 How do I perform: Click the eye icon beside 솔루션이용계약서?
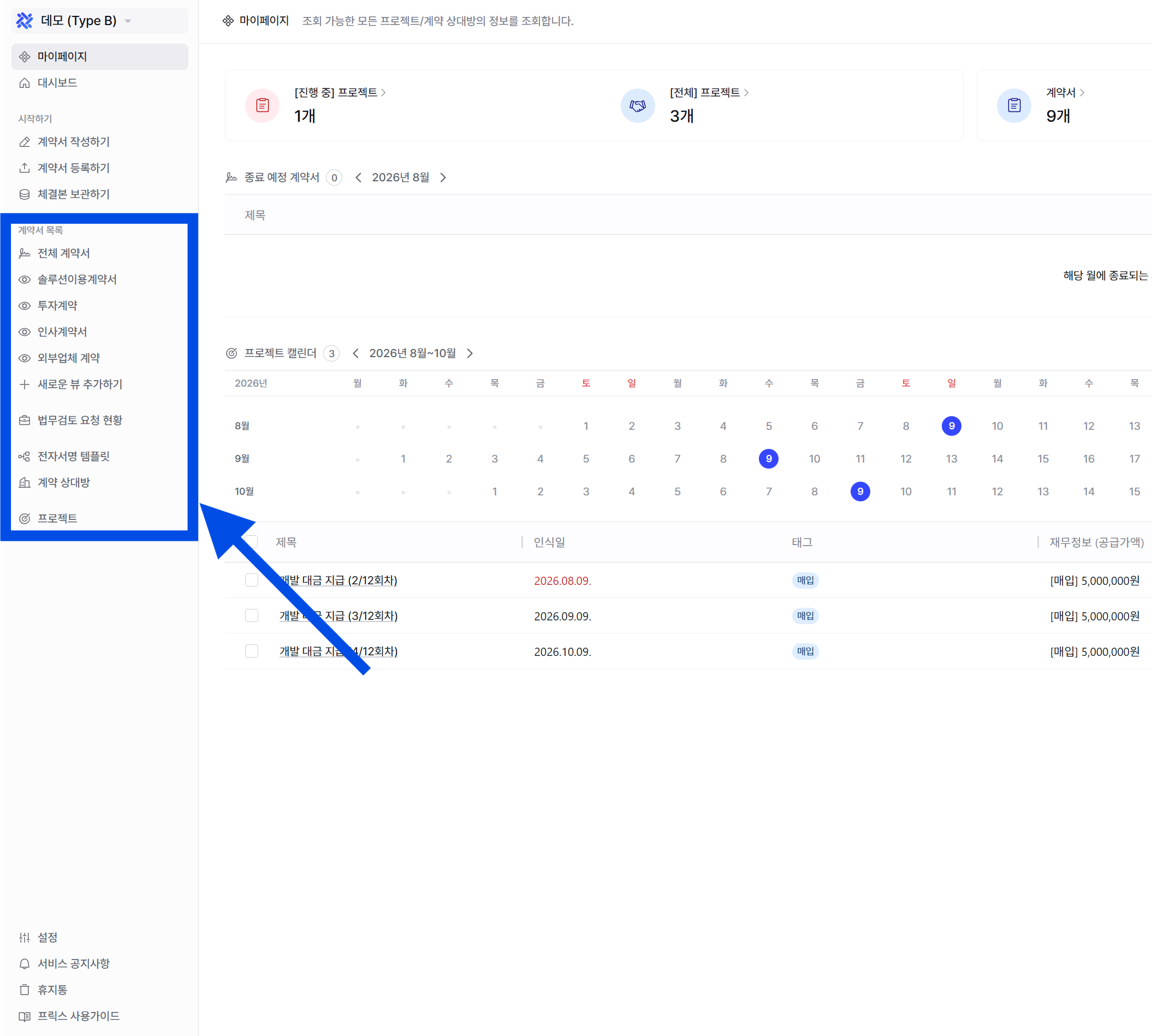pyautogui.click(x=25, y=280)
